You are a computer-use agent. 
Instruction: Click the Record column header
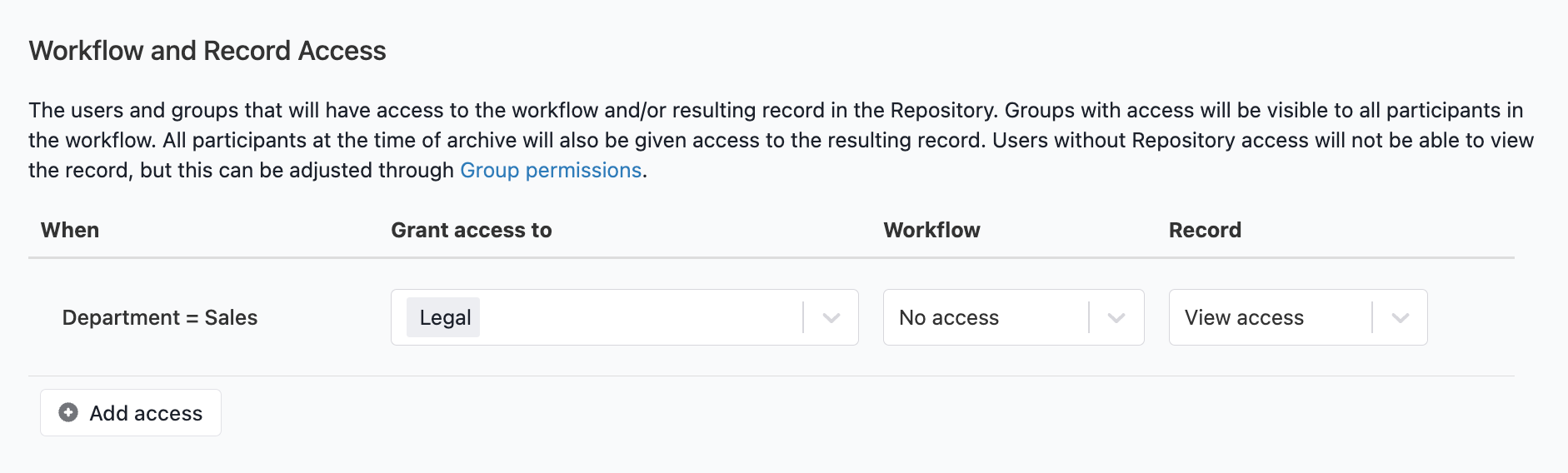click(1205, 230)
